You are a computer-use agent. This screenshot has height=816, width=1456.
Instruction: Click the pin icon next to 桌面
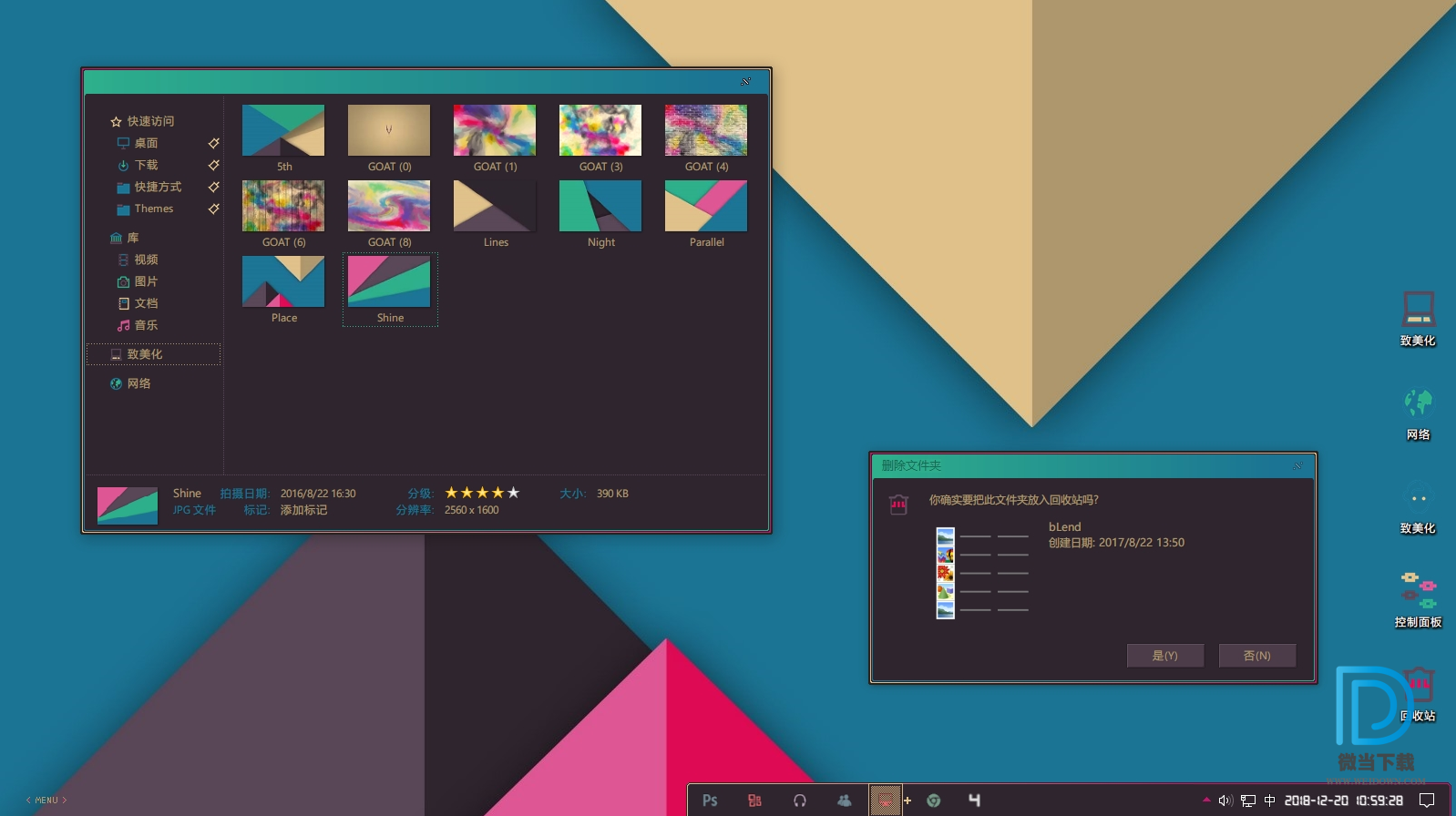(213, 143)
